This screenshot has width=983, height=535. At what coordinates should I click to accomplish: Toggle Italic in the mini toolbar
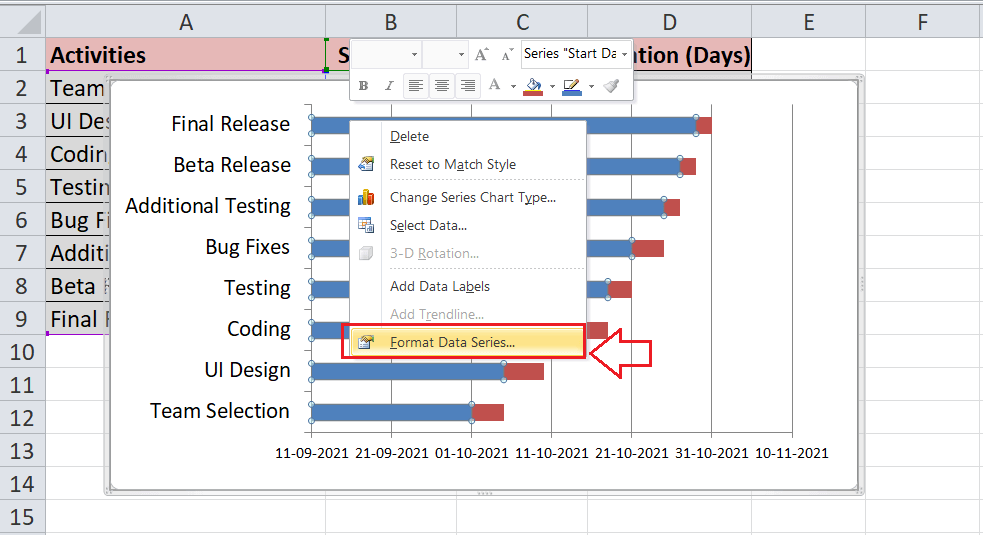coord(389,86)
